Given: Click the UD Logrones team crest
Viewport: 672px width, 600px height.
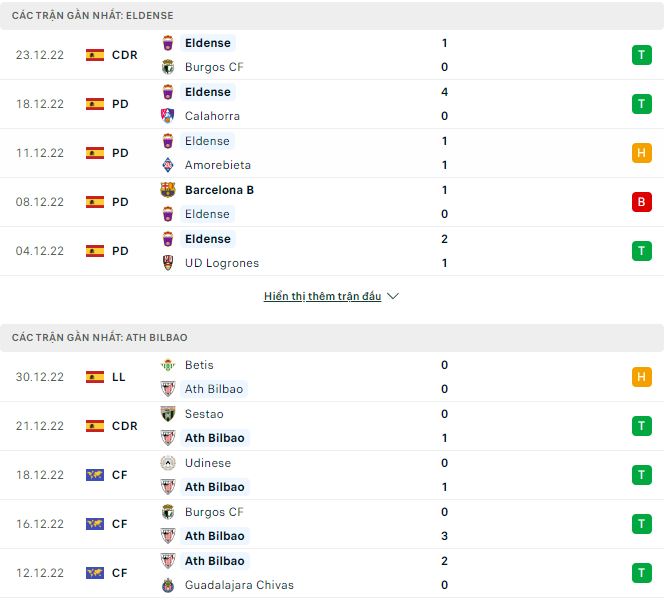Looking at the screenshot, I should pos(168,263).
